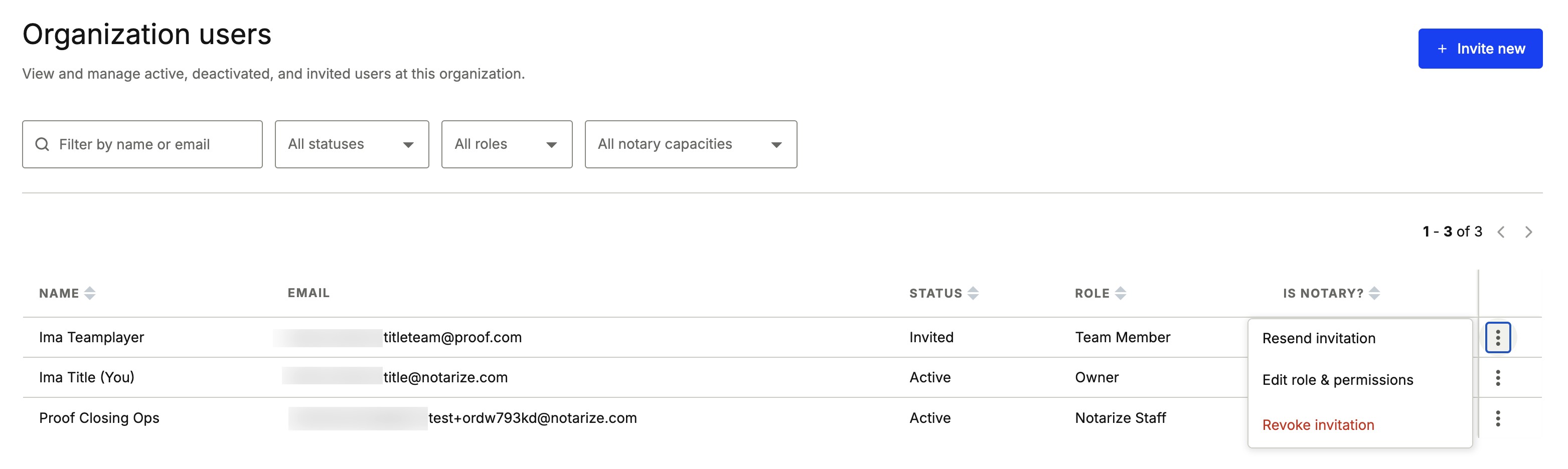The width and height of the screenshot is (1568, 469).
Task: Click the Proof Closing Ops email address
Action: tap(532, 418)
